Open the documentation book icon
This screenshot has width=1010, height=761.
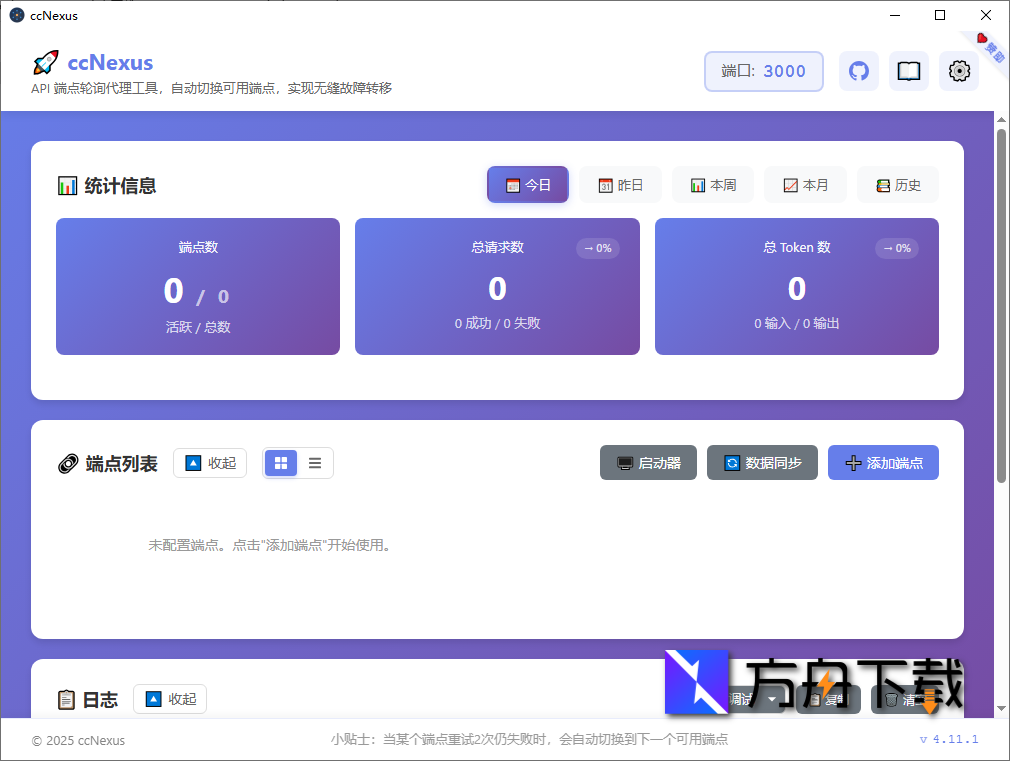pyautogui.click(x=908, y=71)
